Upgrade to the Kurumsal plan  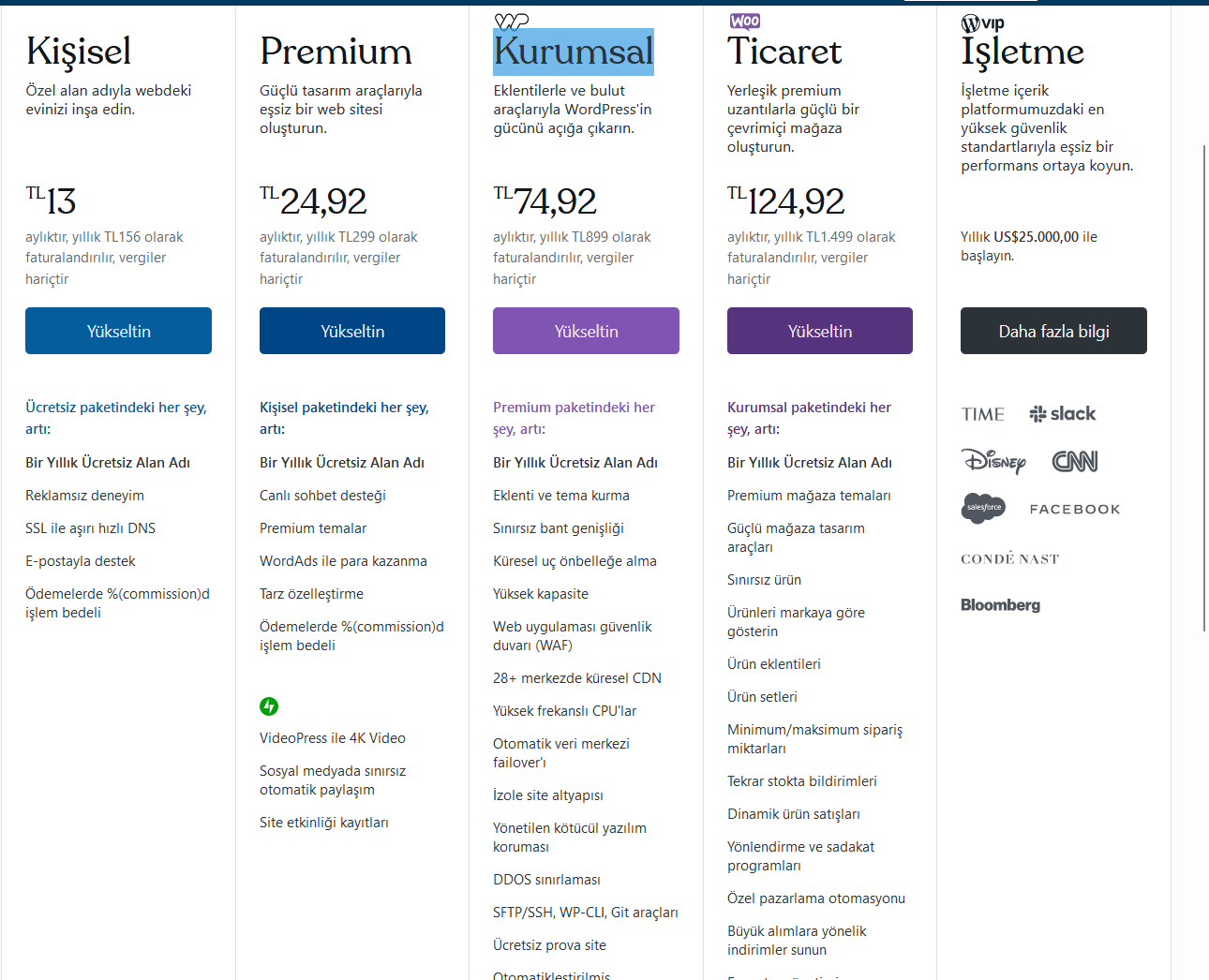pyautogui.click(x=586, y=331)
